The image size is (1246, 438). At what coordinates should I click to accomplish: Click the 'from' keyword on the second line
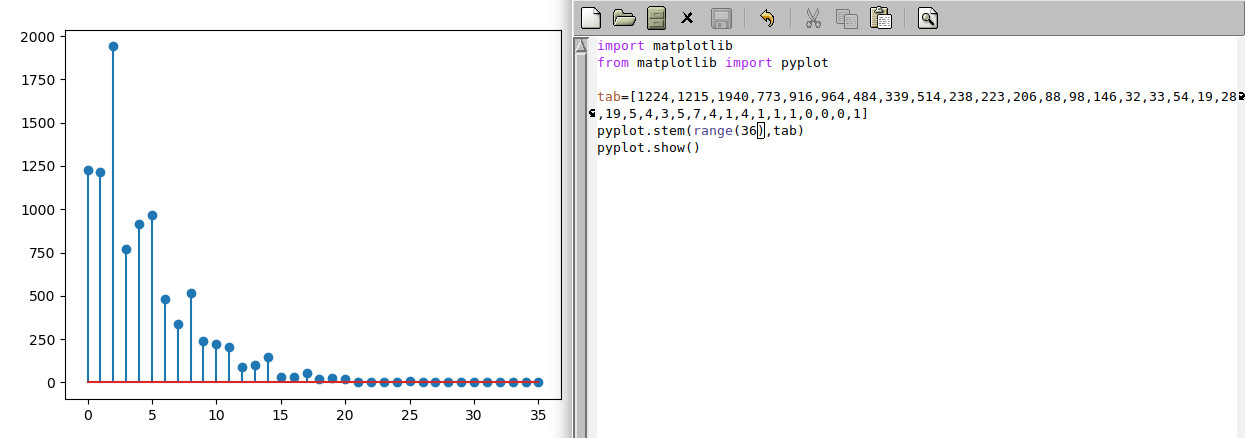pyautogui.click(x=613, y=63)
